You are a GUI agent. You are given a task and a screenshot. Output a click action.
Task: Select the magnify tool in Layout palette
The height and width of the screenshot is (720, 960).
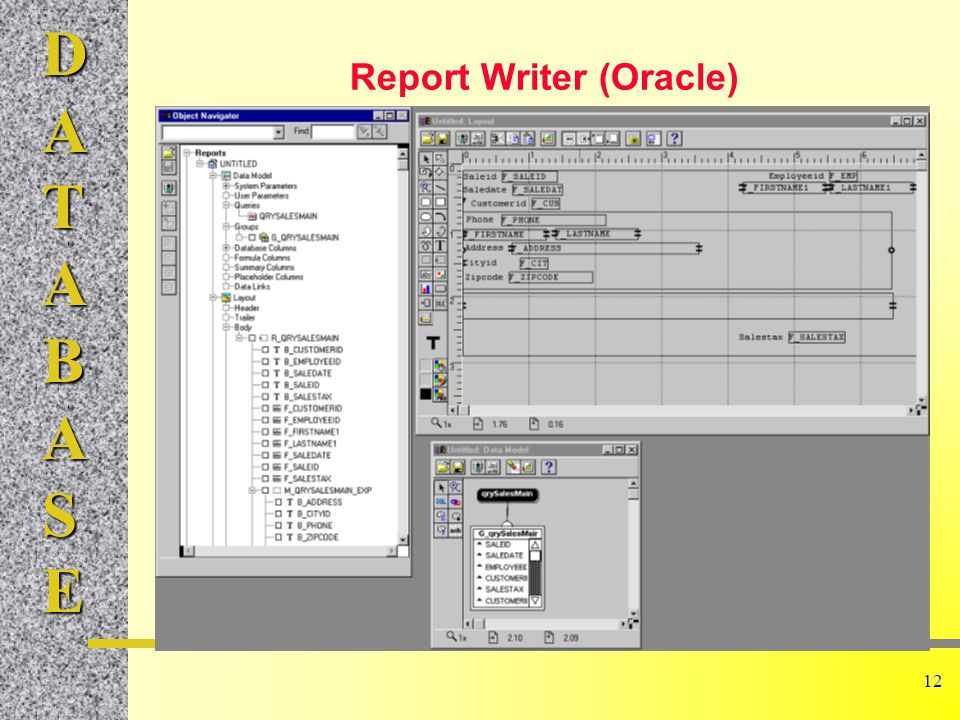click(x=426, y=187)
